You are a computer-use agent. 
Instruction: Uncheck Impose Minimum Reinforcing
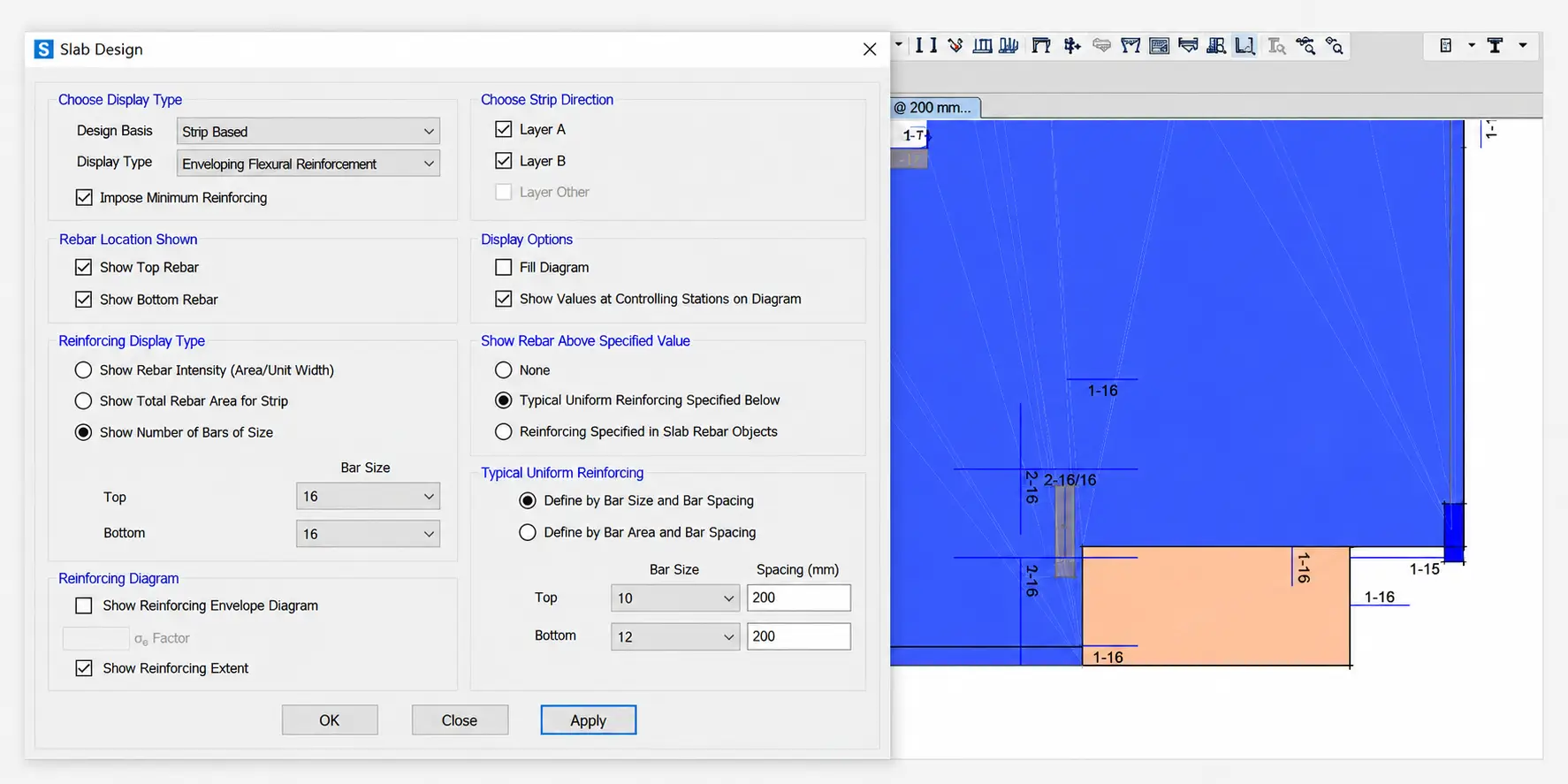coord(84,197)
